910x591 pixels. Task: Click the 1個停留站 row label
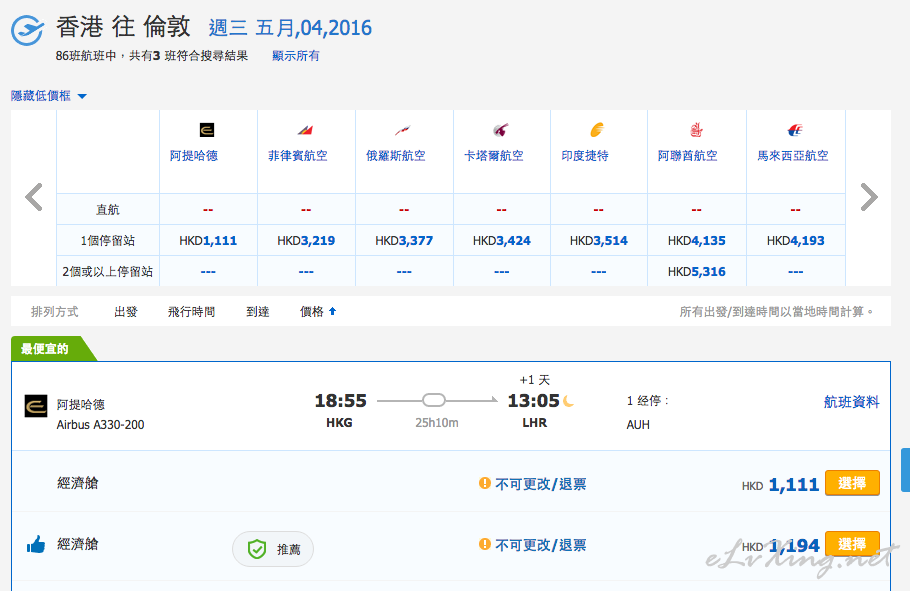pyautogui.click(x=108, y=240)
